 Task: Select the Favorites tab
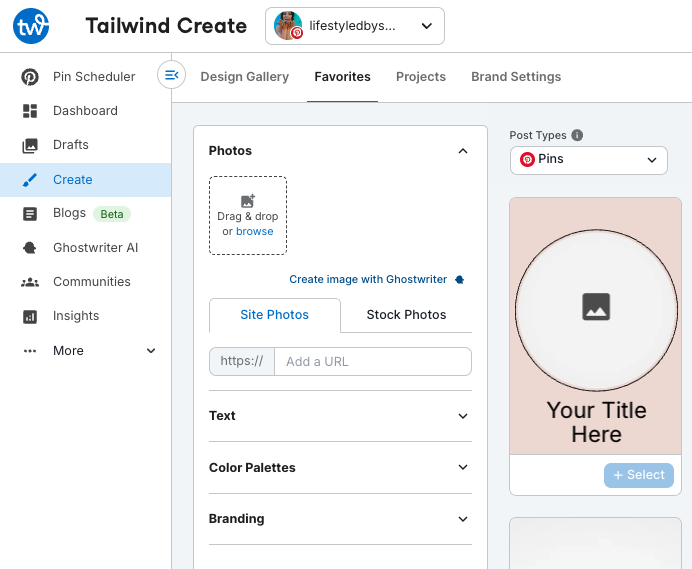[342, 77]
